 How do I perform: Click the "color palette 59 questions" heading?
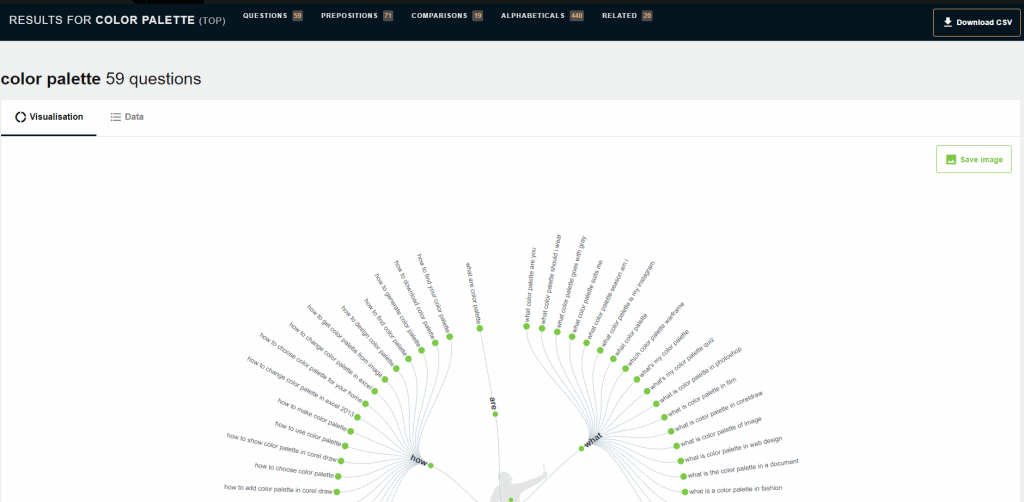tap(101, 79)
